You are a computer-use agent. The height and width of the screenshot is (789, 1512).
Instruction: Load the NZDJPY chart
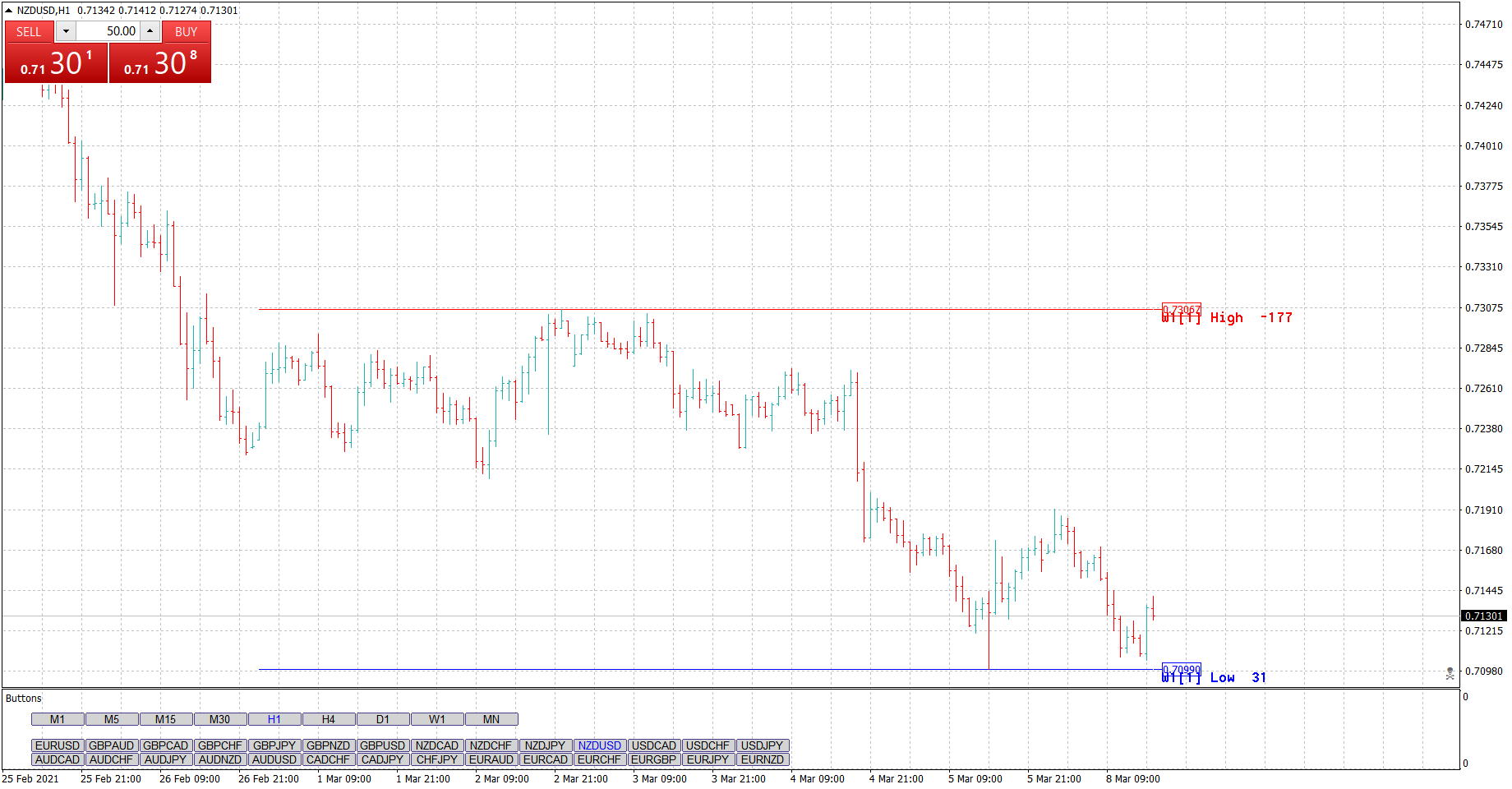pos(546,745)
